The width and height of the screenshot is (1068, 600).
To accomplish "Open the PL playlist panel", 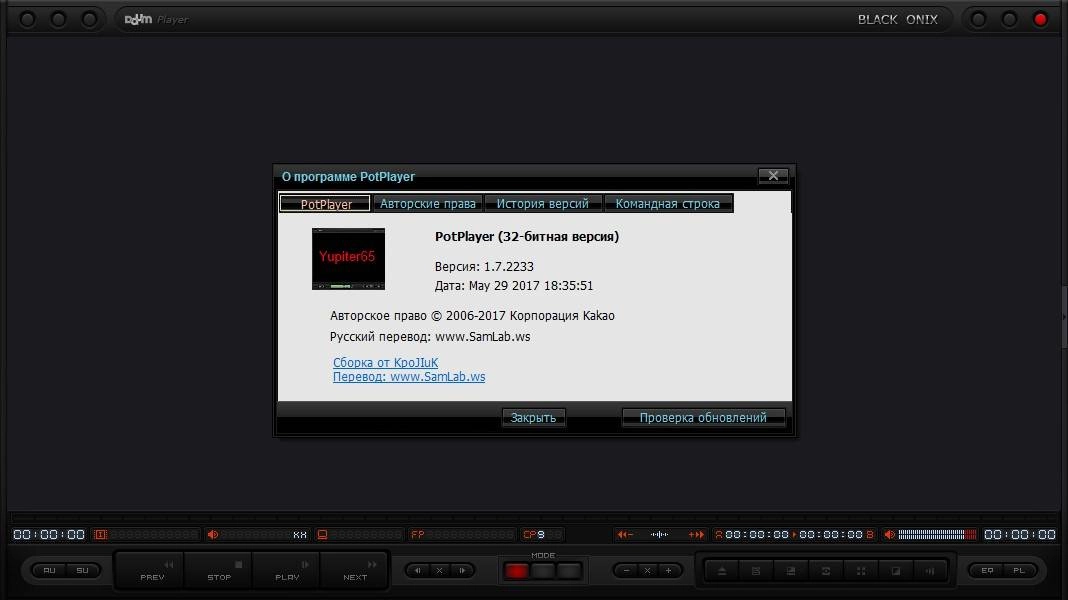I will (1019, 571).
